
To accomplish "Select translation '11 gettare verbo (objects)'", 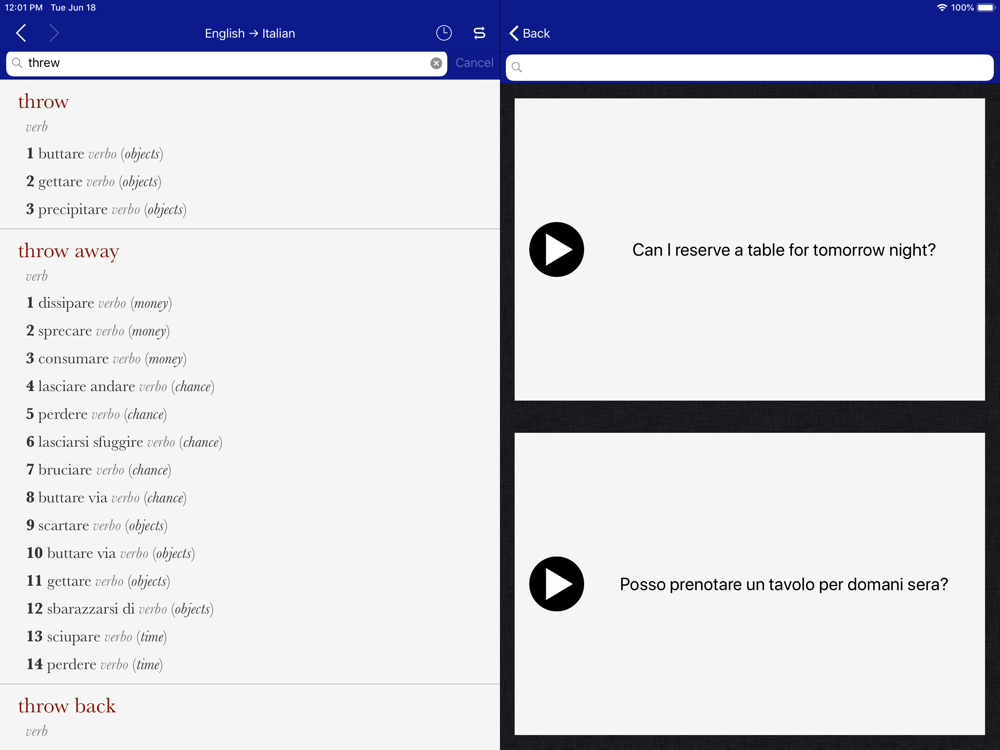I will pos(98,581).
